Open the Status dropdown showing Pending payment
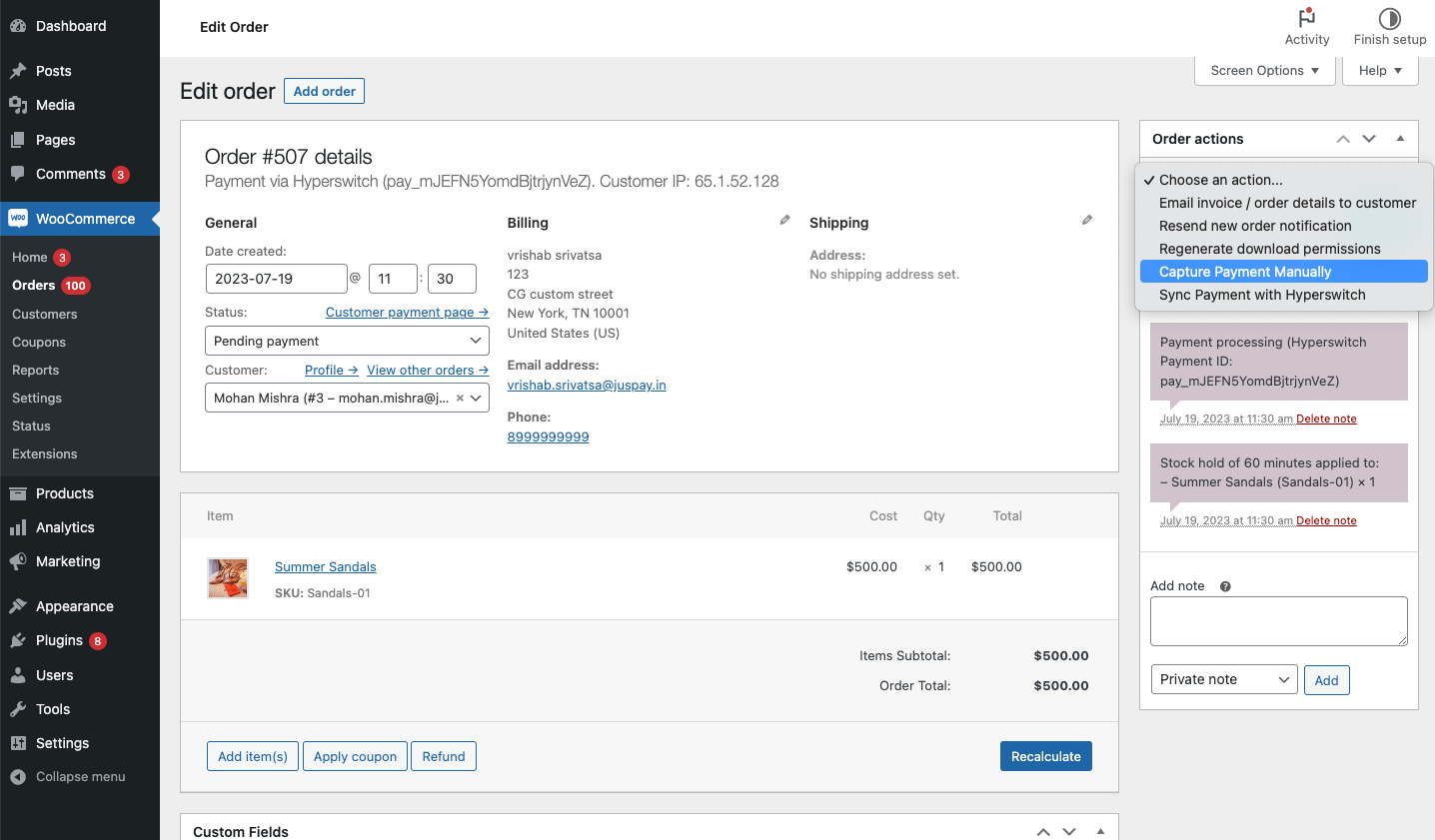 [x=347, y=341]
